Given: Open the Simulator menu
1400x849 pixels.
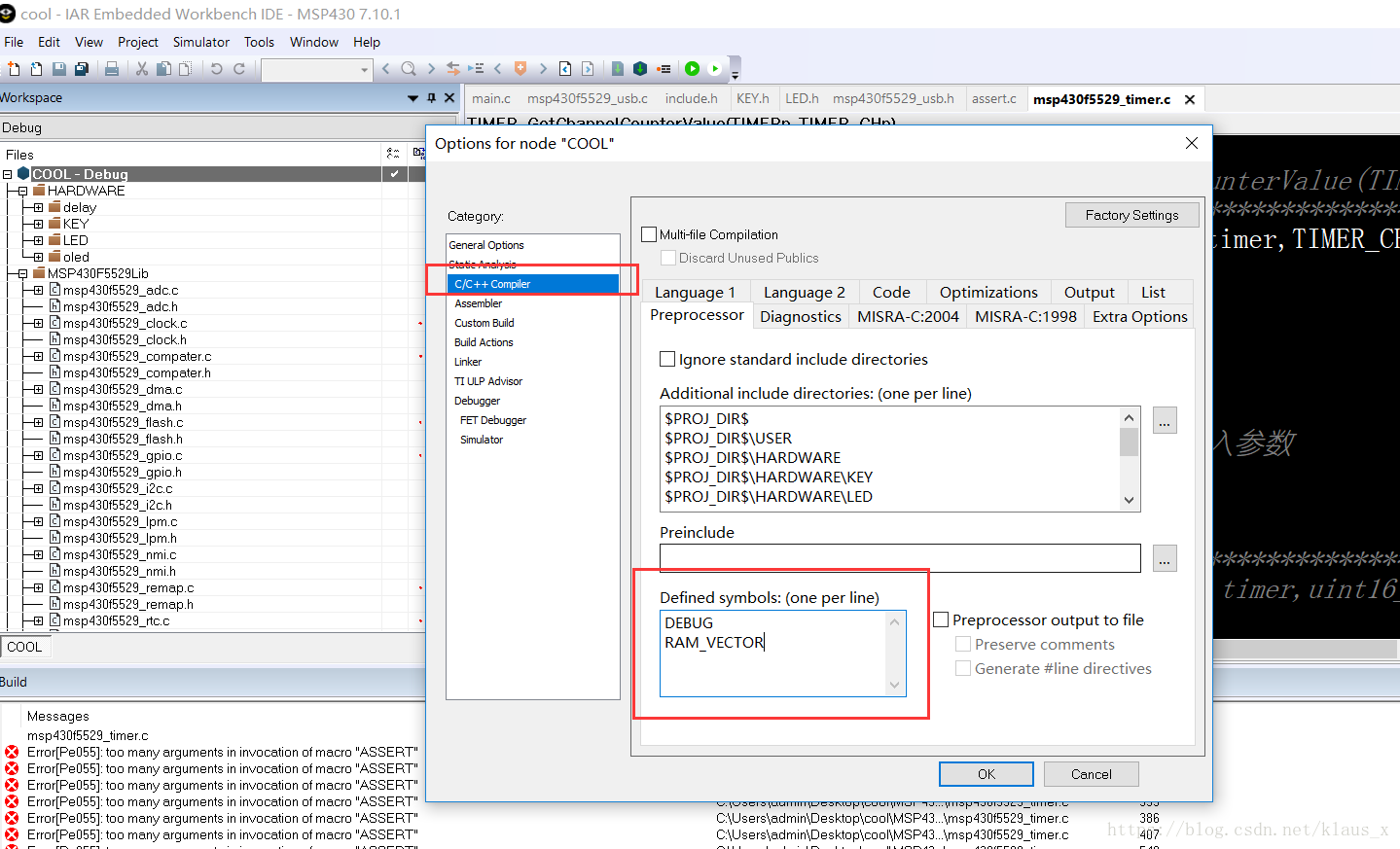Looking at the screenshot, I should [201, 42].
